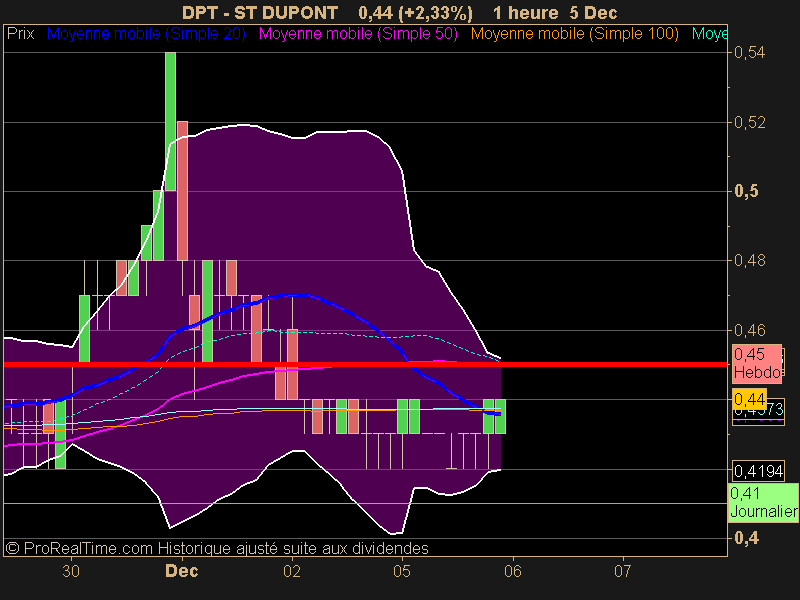This screenshot has height=600, width=800.
Task: Click the '07' date axis label
Action: (622, 571)
